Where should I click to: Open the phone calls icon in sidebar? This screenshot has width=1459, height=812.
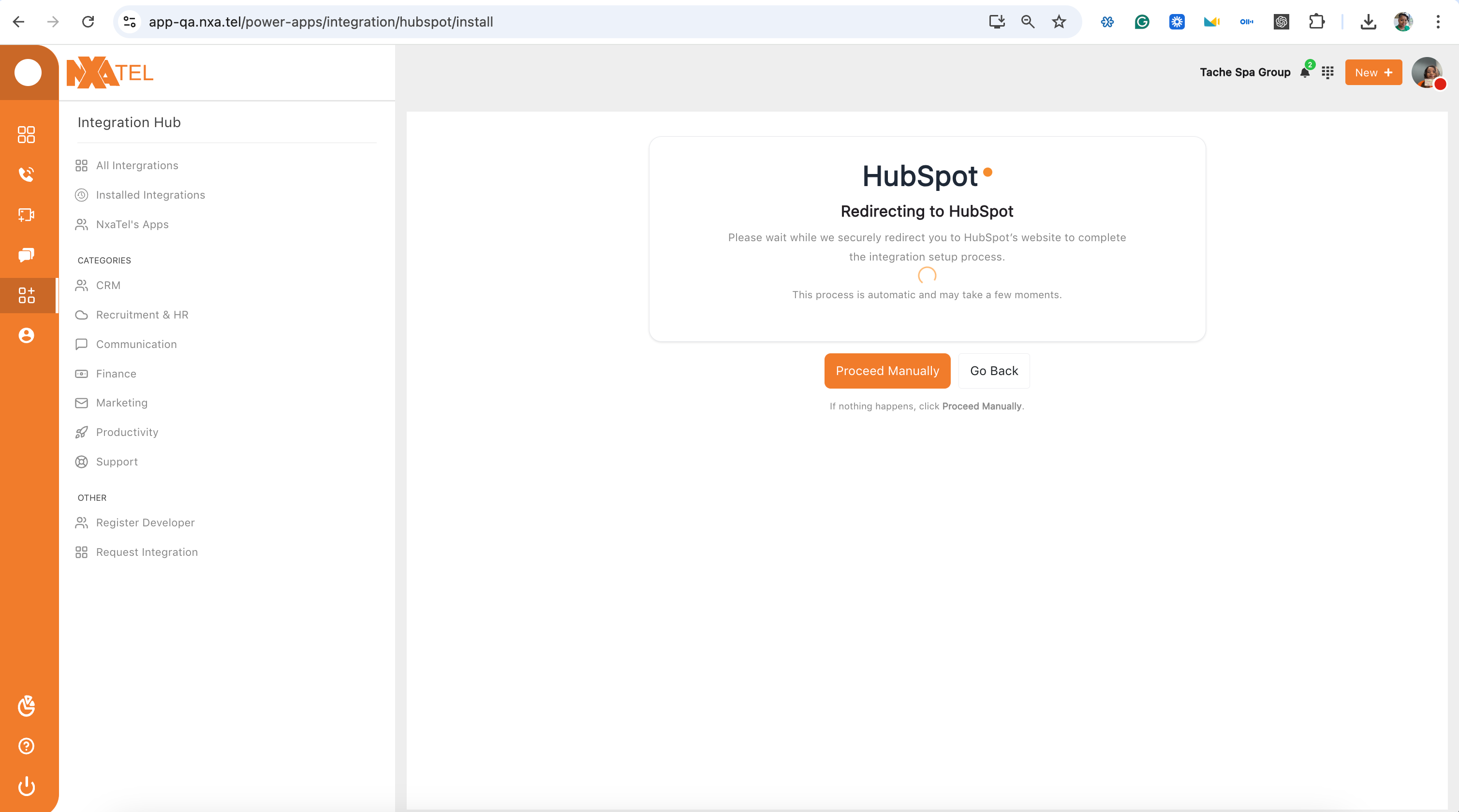(26, 174)
